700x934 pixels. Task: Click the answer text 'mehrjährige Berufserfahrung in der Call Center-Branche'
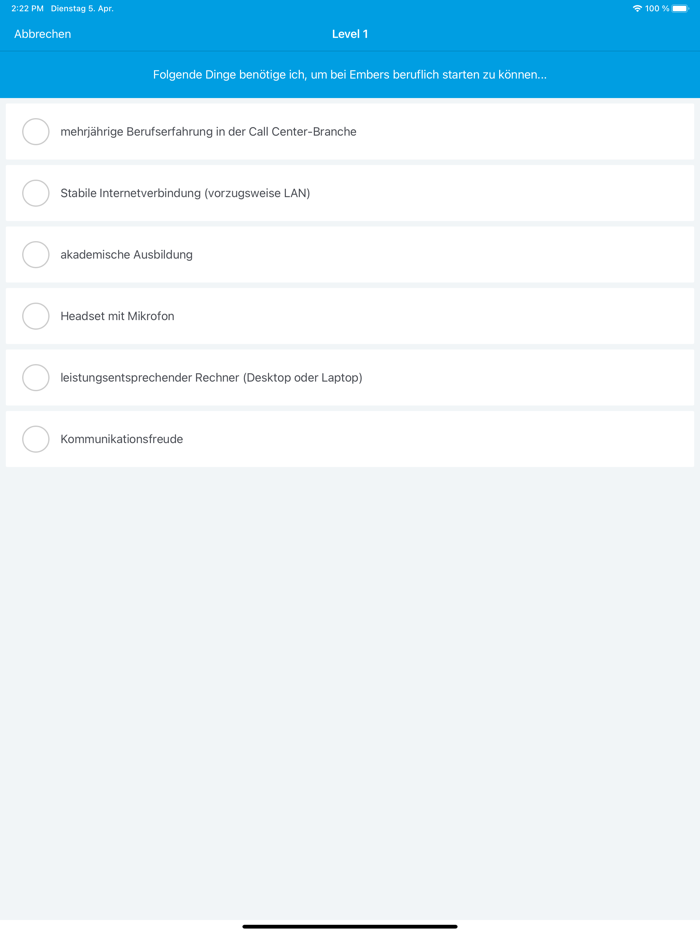(x=208, y=132)
